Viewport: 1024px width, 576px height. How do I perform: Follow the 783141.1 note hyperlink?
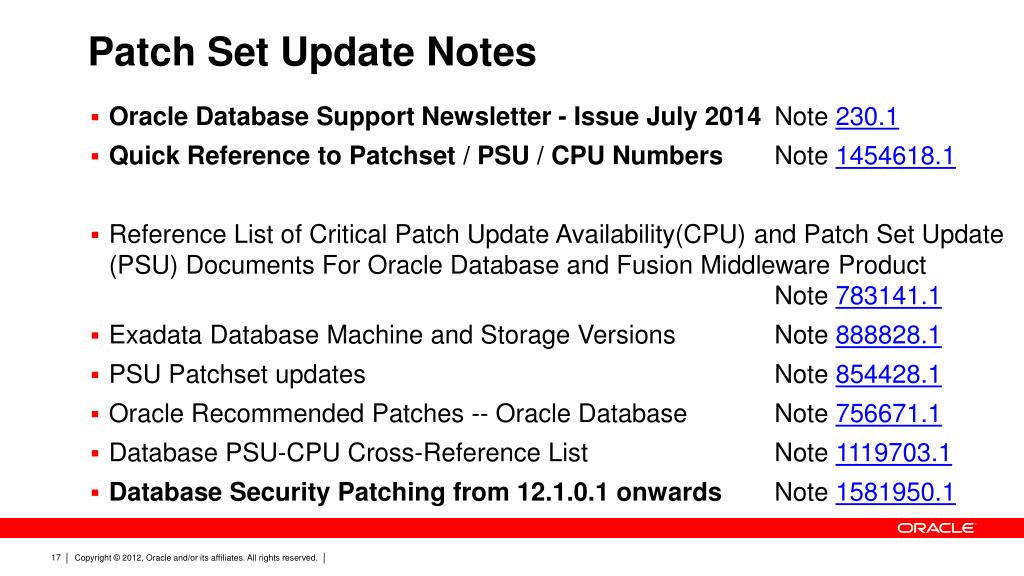(x=888, y=296)
